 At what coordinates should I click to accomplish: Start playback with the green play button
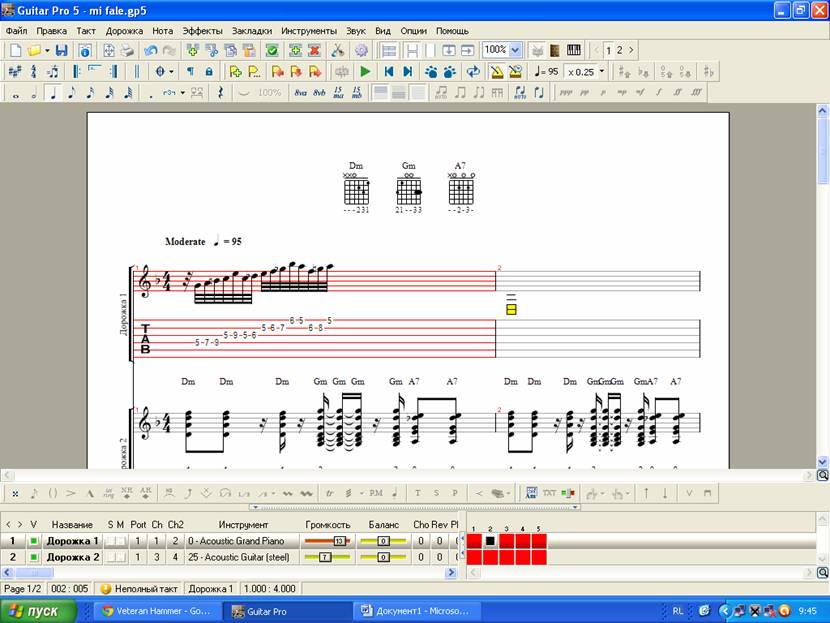365,71
